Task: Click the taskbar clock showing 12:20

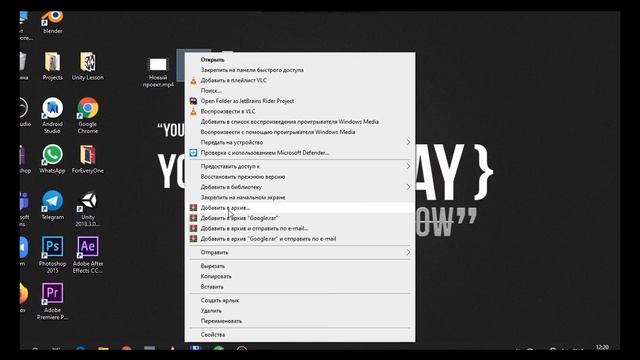Action: (x=602, y=347)
